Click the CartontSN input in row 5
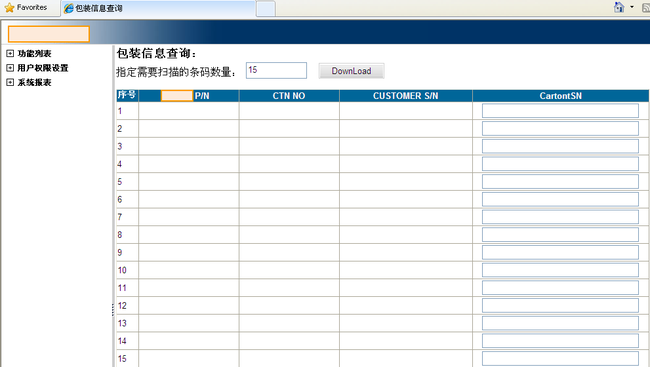Screen dimensions: 650x367 coord(560,182)
